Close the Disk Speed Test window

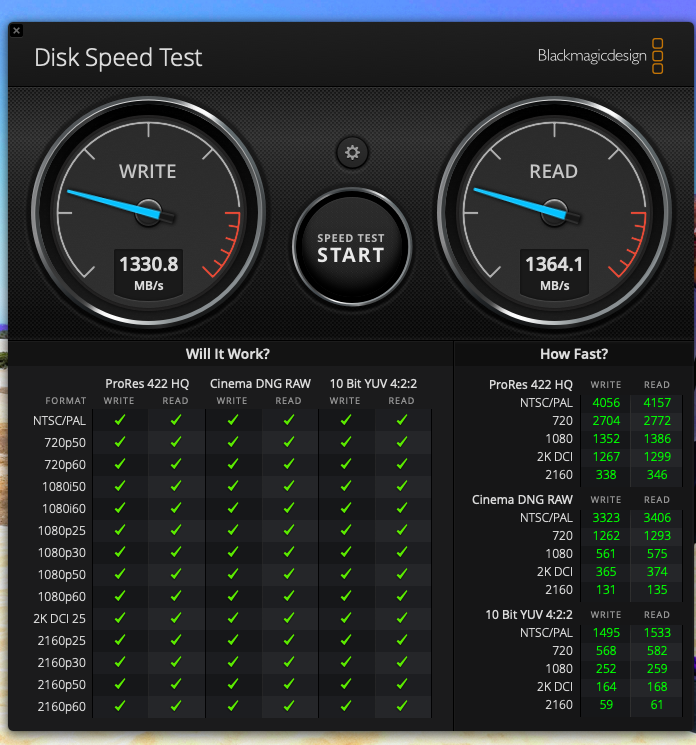coord(16,31)
